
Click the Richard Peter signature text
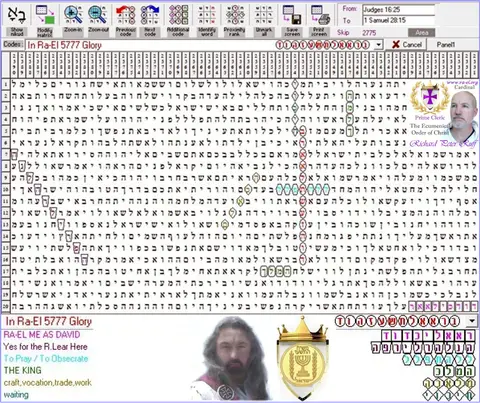(x=443, y=144)
